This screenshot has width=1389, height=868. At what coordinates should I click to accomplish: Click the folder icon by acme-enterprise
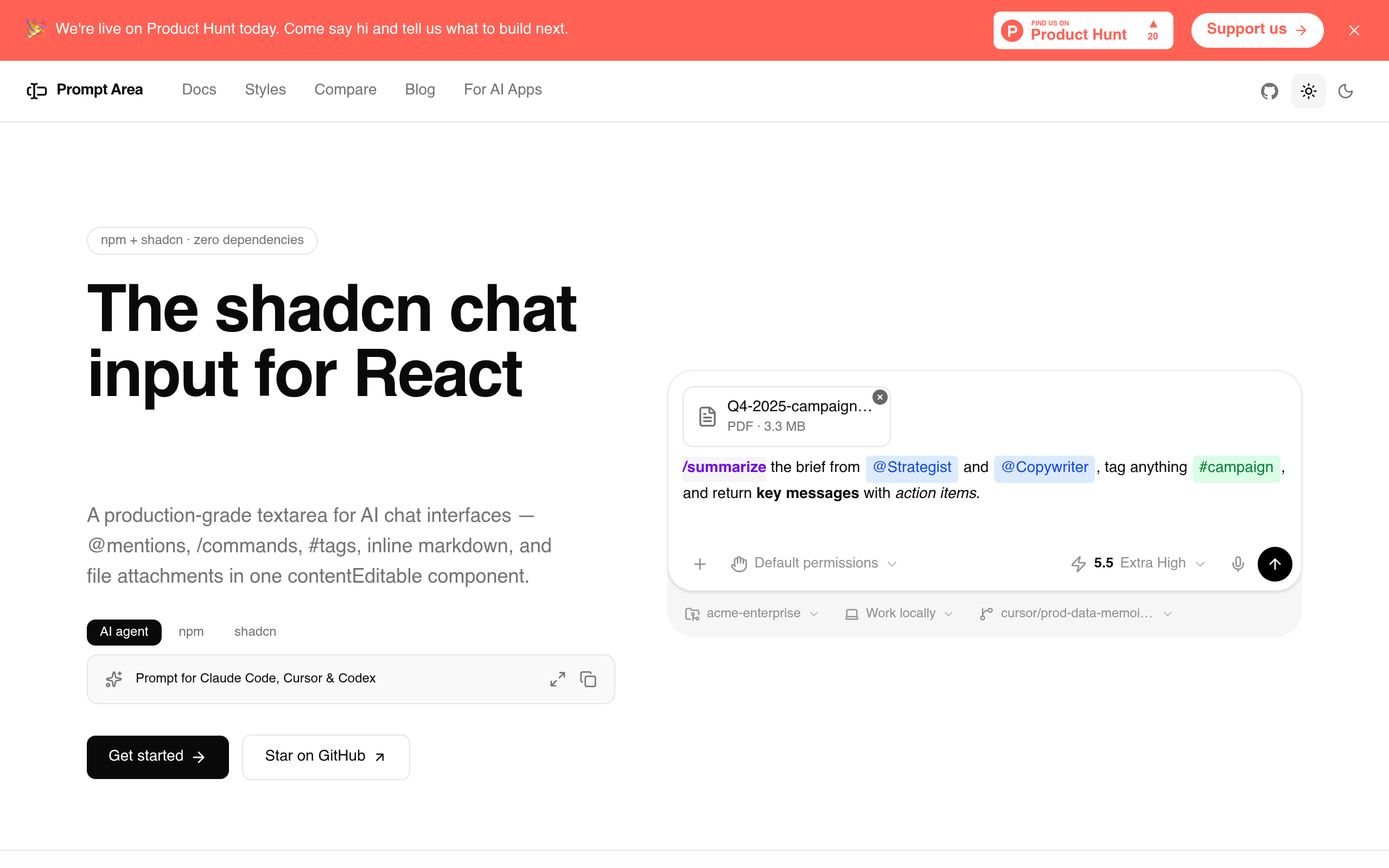tap(692, 614)
